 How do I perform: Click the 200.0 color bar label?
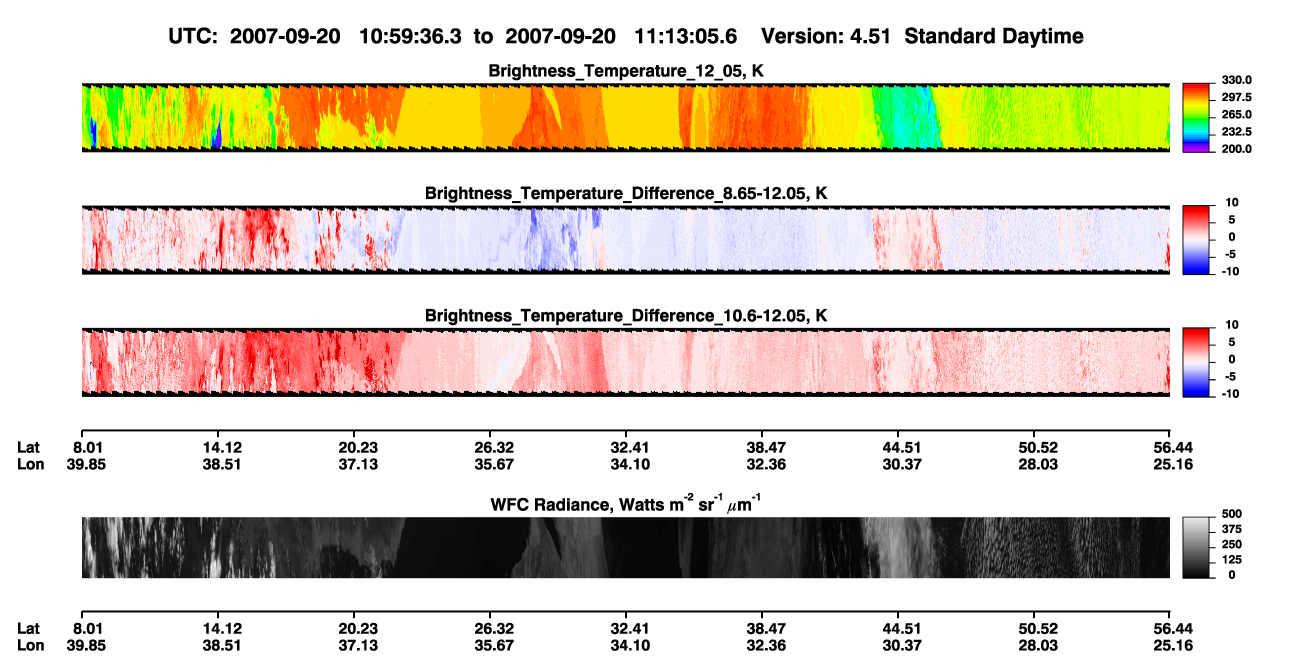coord(1237,148)
